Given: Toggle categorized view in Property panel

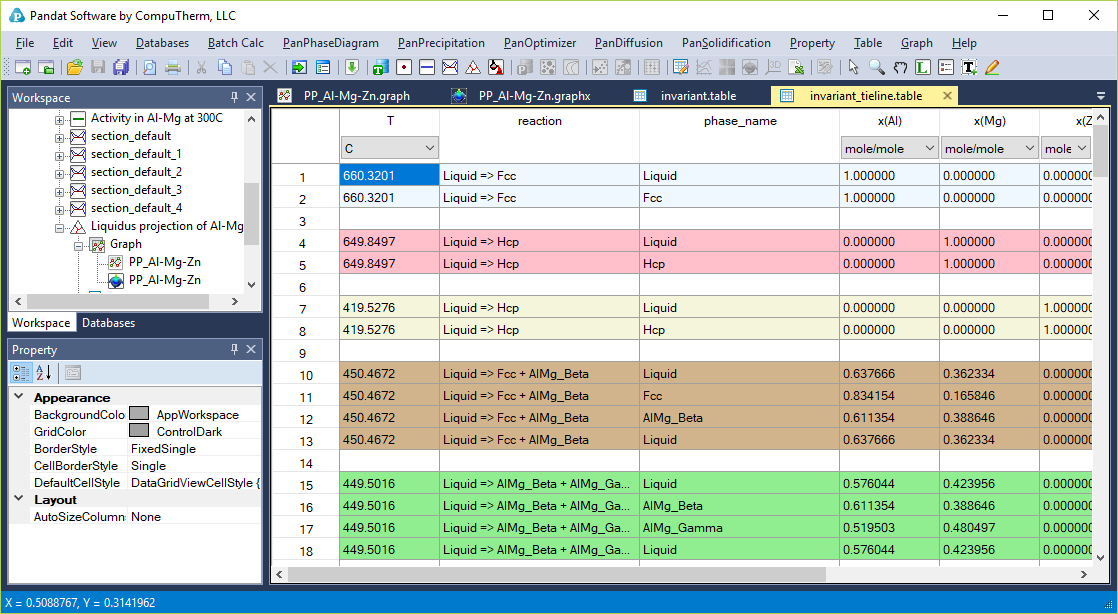Looking at the screenshot, I should point(21,373).
